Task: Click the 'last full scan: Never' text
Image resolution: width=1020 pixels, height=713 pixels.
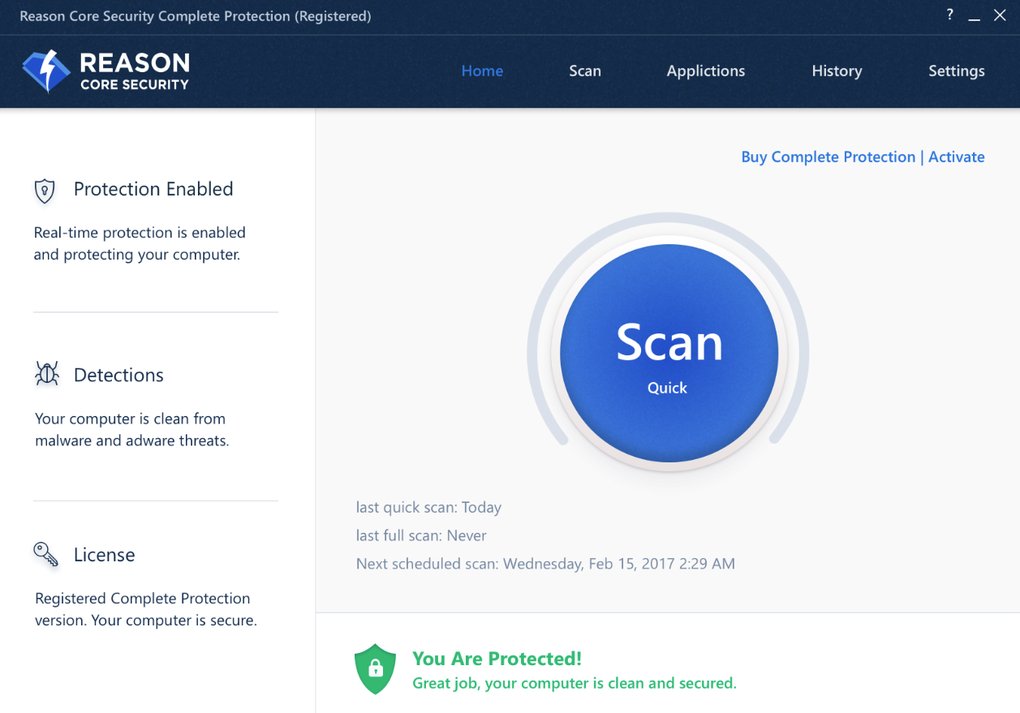Action: click(x=421, y=535)
